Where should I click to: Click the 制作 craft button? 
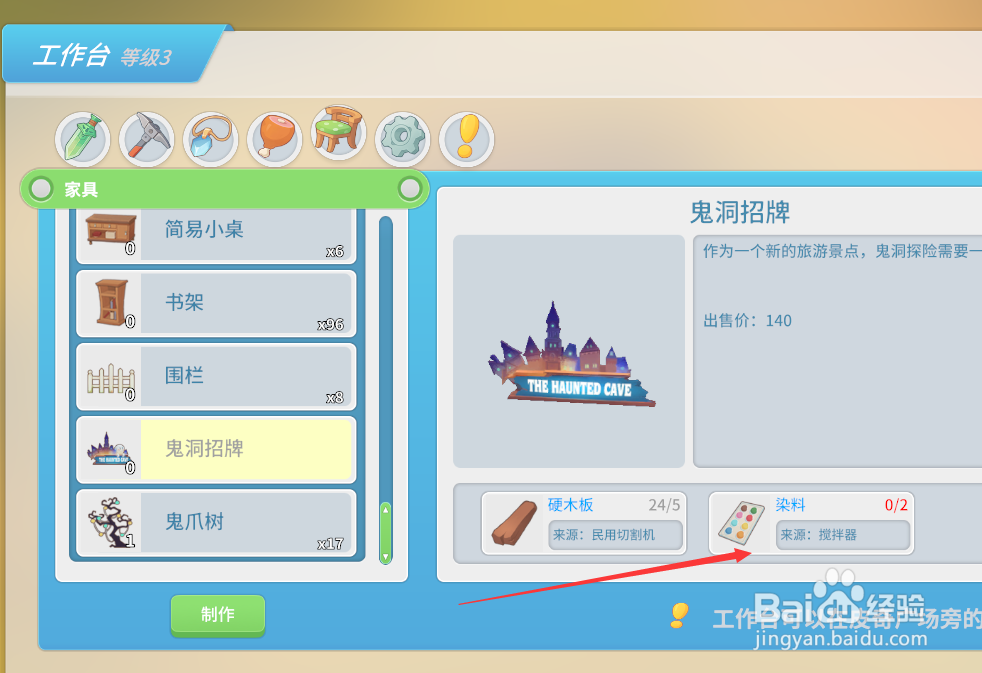pos(218,615)
